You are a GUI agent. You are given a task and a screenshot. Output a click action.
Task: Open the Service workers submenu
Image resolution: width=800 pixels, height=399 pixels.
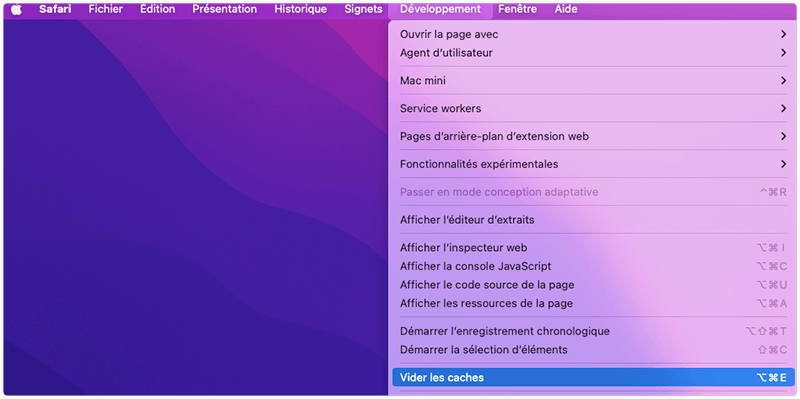click(593, 109)
